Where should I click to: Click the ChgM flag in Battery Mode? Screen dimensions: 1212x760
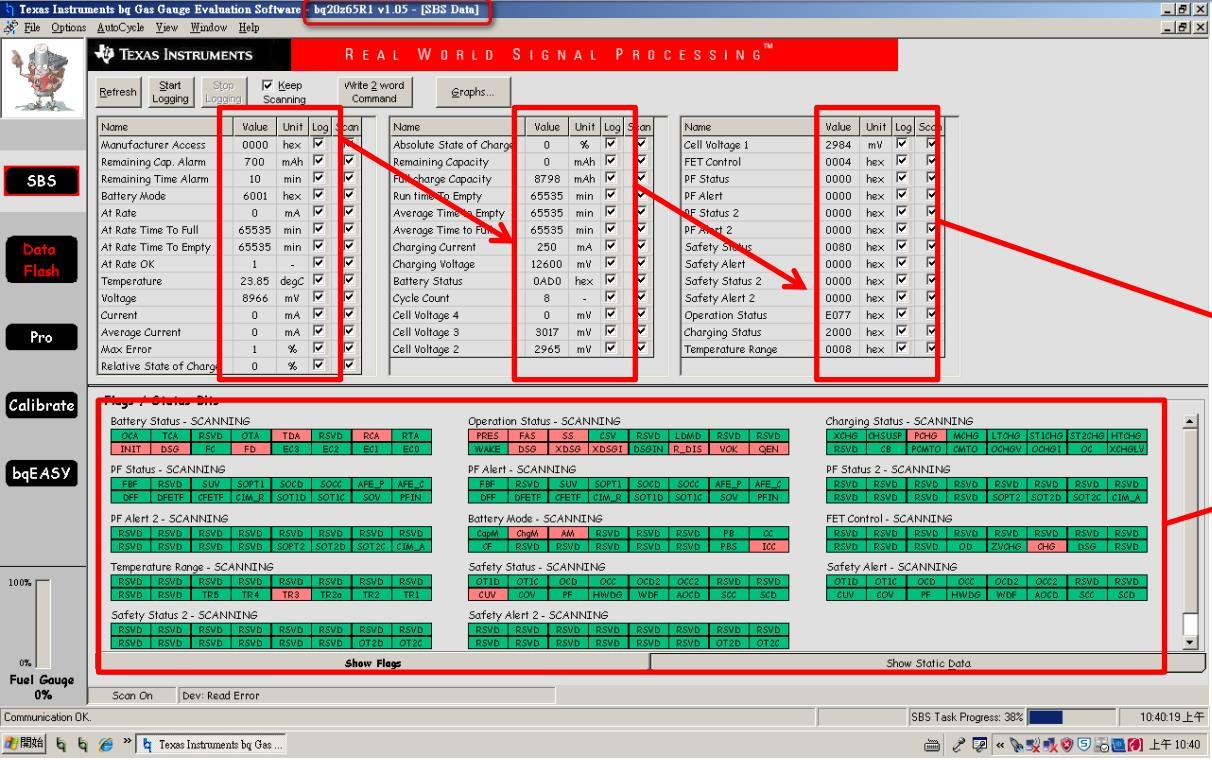click(x=527, y=533)
